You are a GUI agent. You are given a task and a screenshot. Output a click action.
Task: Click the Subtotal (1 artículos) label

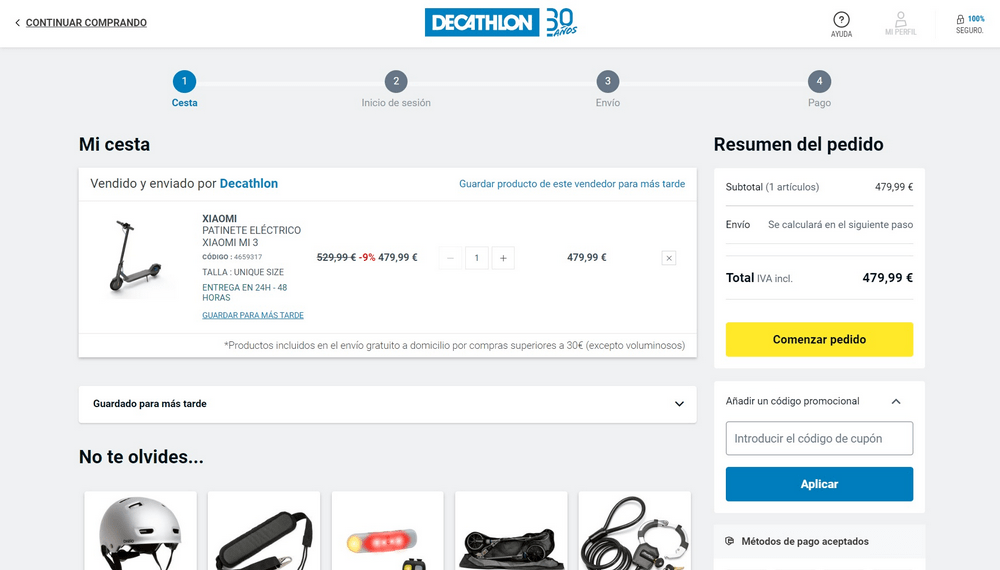point(772,187)
